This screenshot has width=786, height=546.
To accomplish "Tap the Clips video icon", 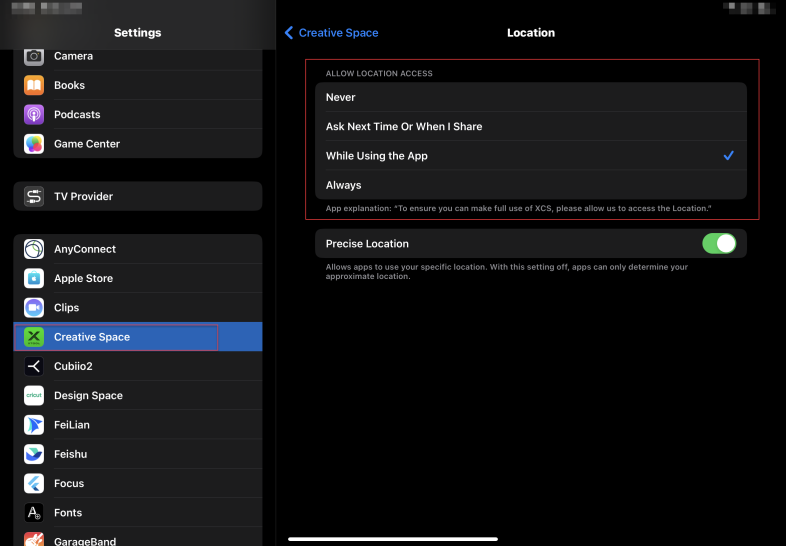I will click(34, 307).
